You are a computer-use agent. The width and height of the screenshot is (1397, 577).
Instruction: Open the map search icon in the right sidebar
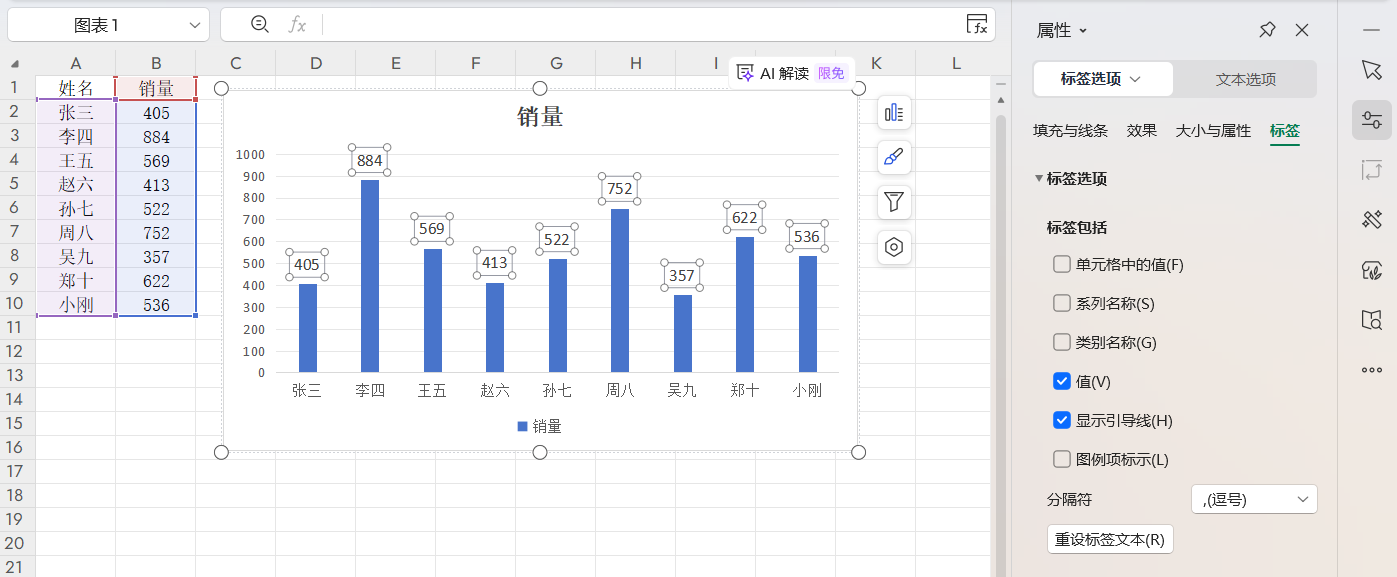click(x=1371, y=320)
